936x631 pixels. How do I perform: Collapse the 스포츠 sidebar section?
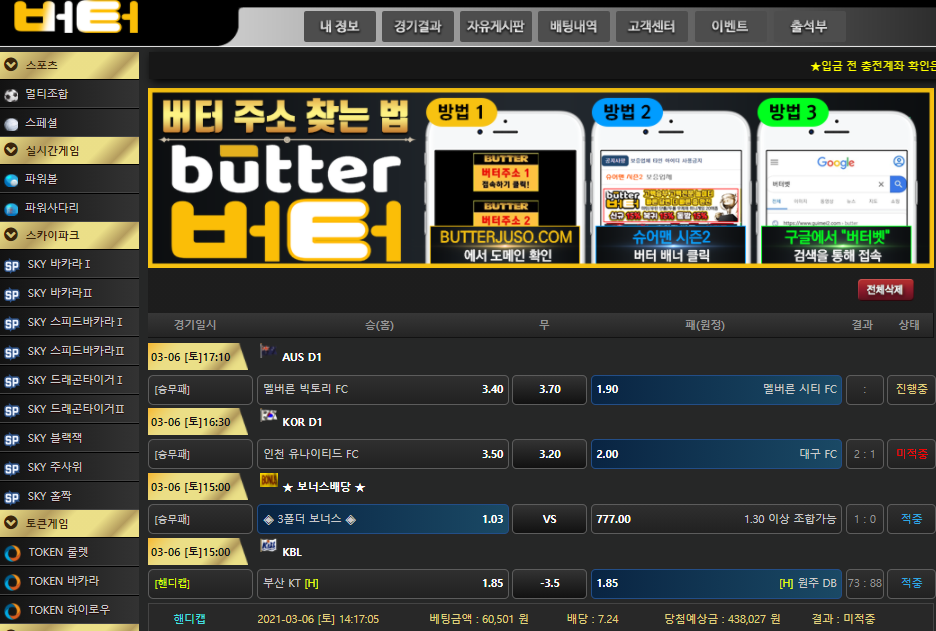pyautogui.click(x=12, y=65)
